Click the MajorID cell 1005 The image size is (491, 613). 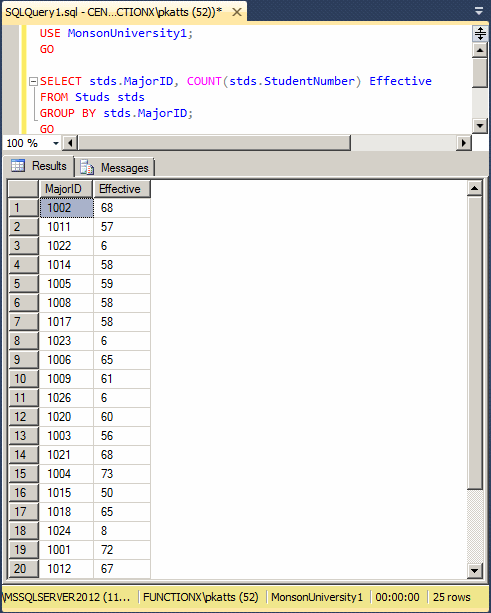(66, 283)
